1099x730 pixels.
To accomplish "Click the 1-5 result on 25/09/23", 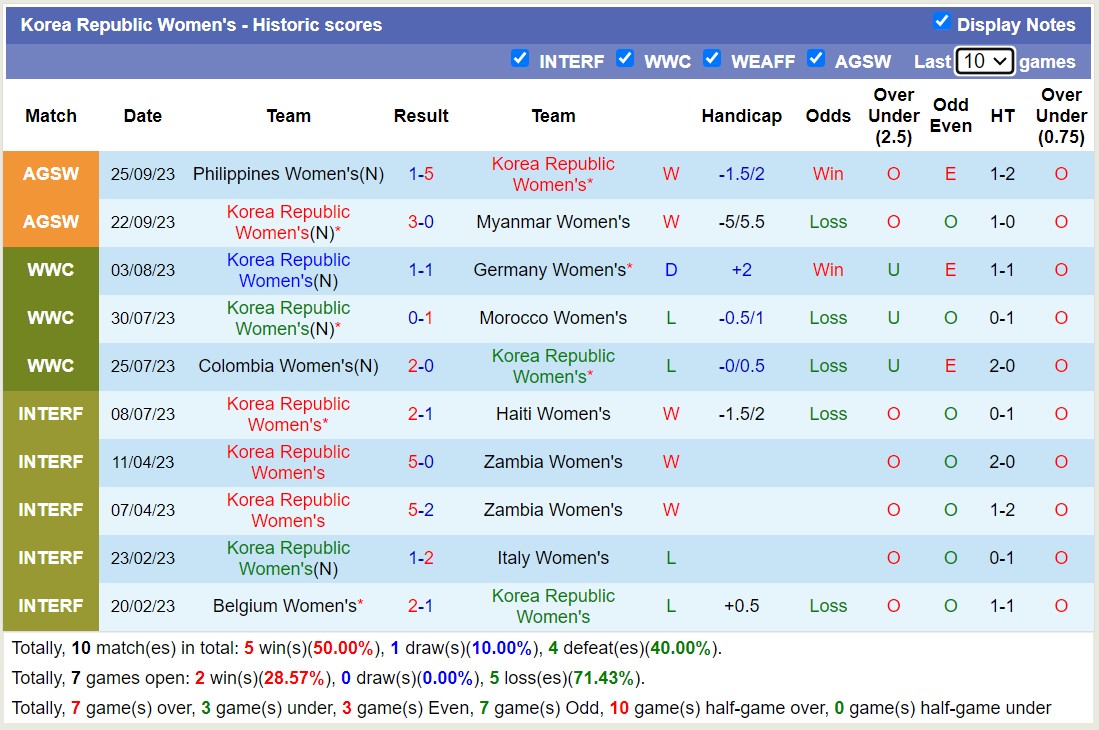I will click(421, 174).
